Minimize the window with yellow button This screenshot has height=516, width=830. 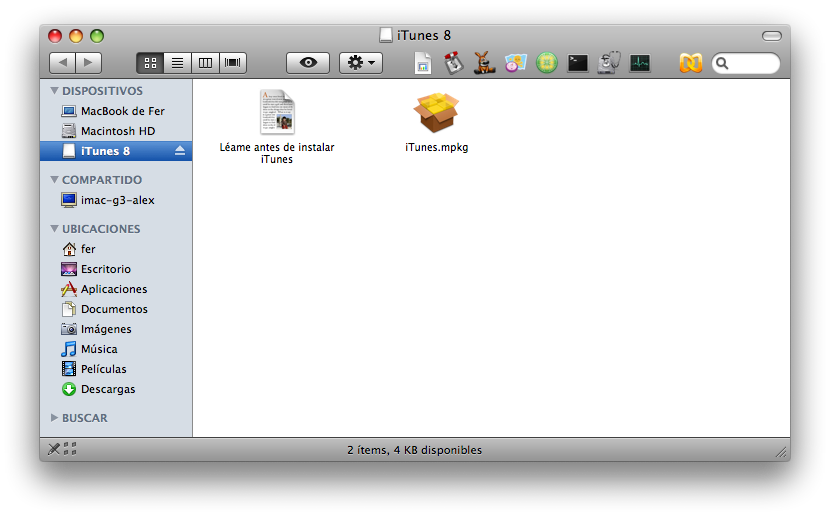coord(76,36)
